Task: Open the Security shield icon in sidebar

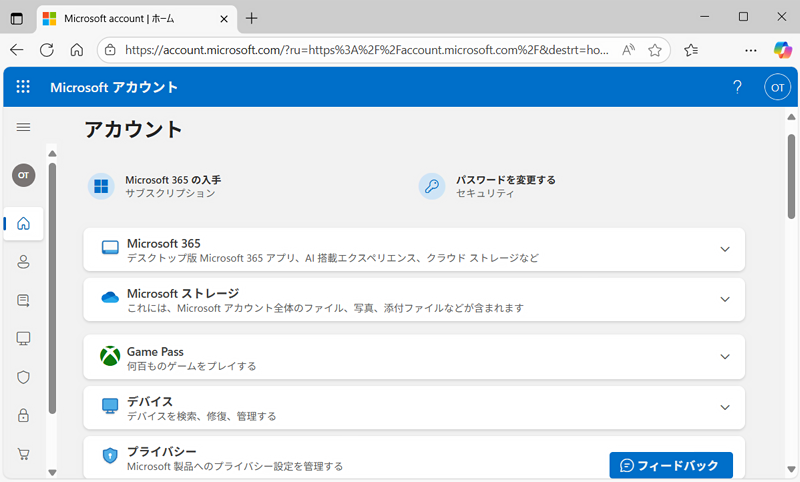Action: (23, 377)
